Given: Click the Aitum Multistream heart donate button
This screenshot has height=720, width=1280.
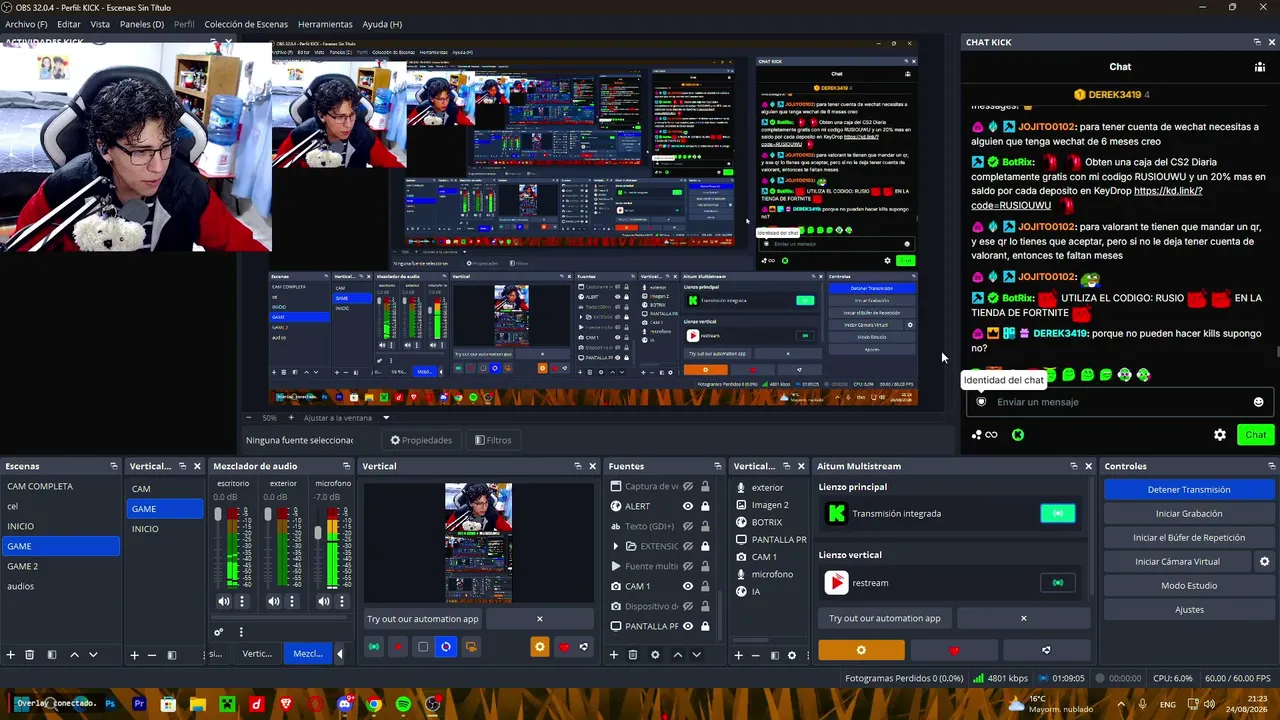Looking at the screenshot, I should tap(953, 650).
